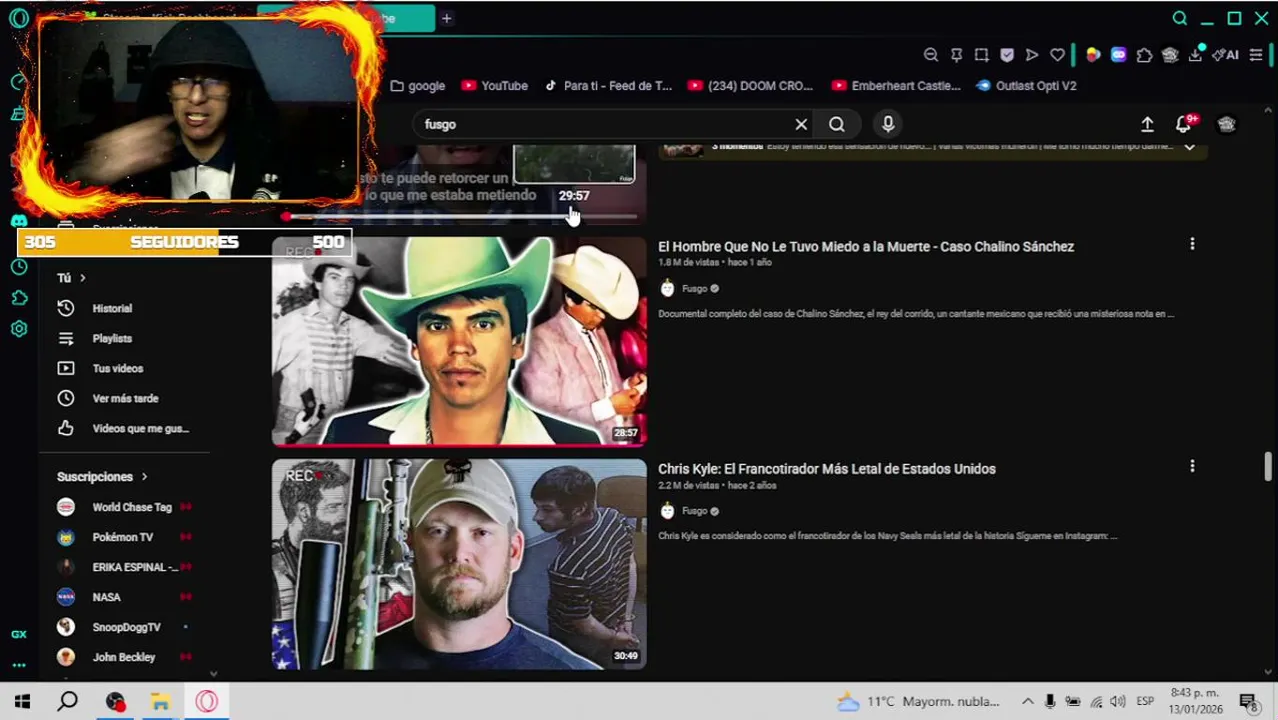
Task: Click the YouTube search magnifier button
Action: (x=837, y=124)
